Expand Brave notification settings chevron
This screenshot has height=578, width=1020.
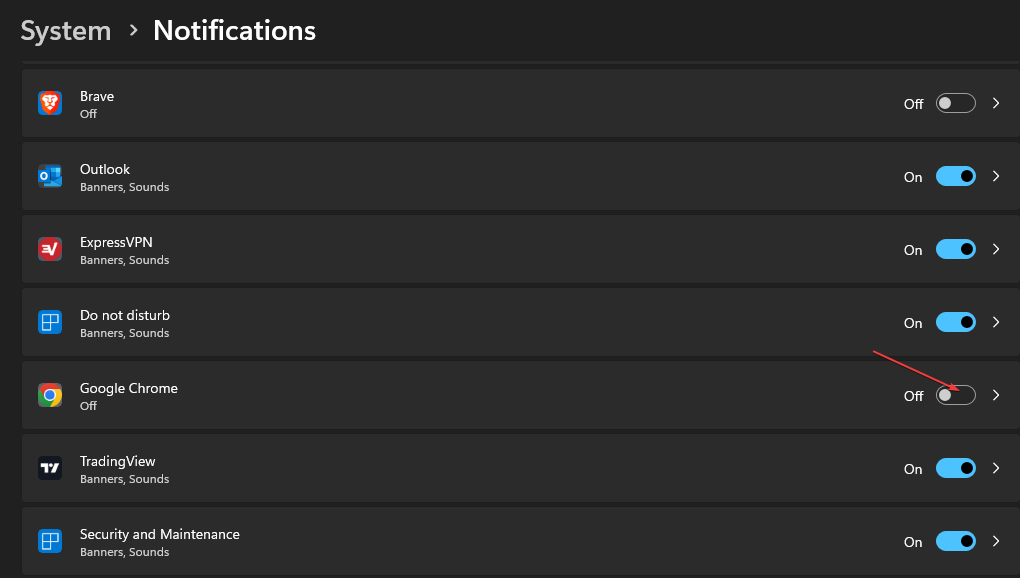point(995,103)
